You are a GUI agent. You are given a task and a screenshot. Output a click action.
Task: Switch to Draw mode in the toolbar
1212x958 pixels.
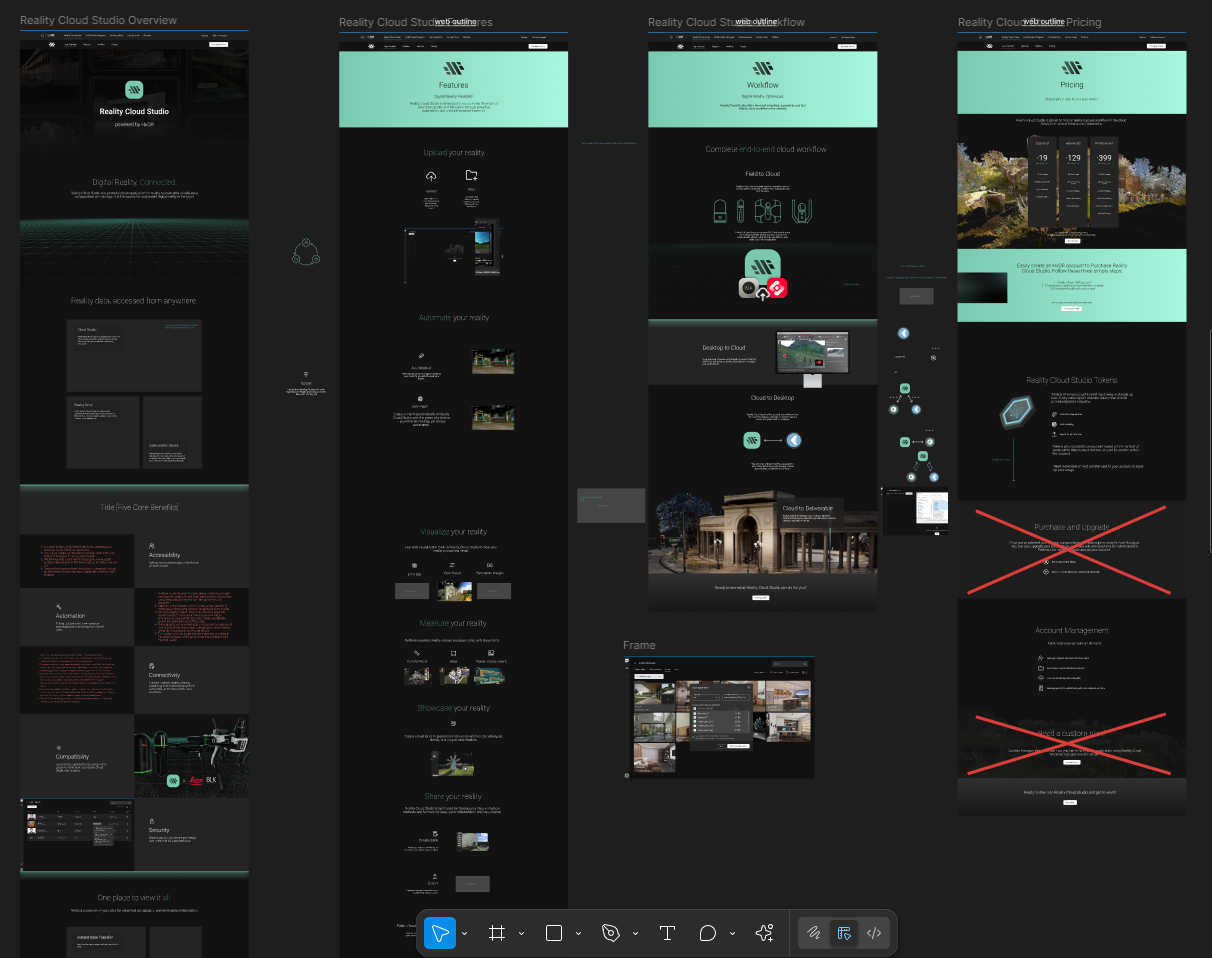click(x=814, y=933)
